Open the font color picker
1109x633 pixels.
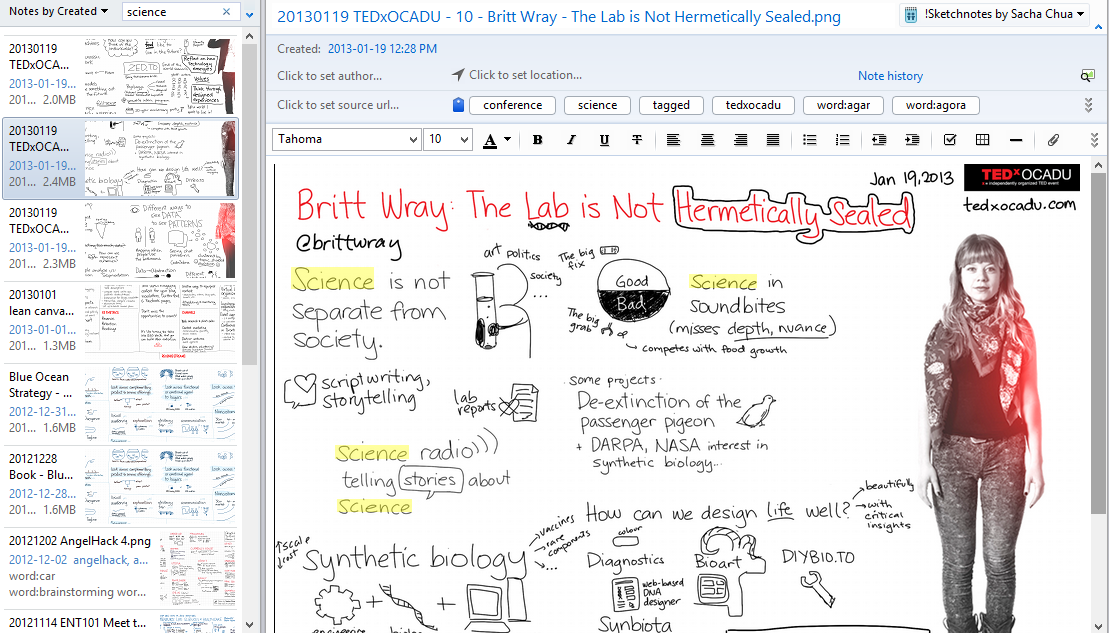point(508,140)
